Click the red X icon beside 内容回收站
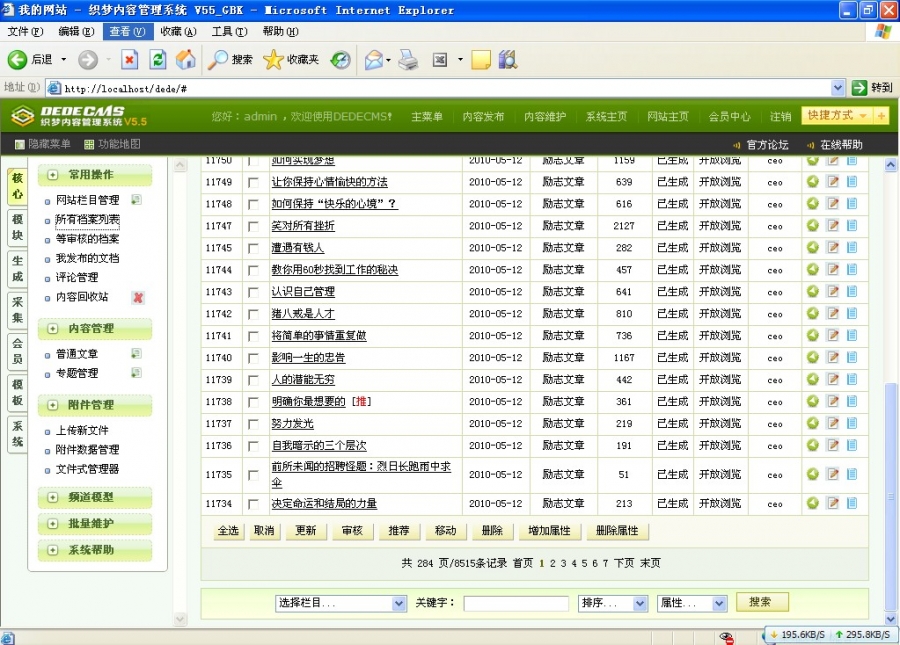Viewport: 900px width, 645px height. [138, 297]
